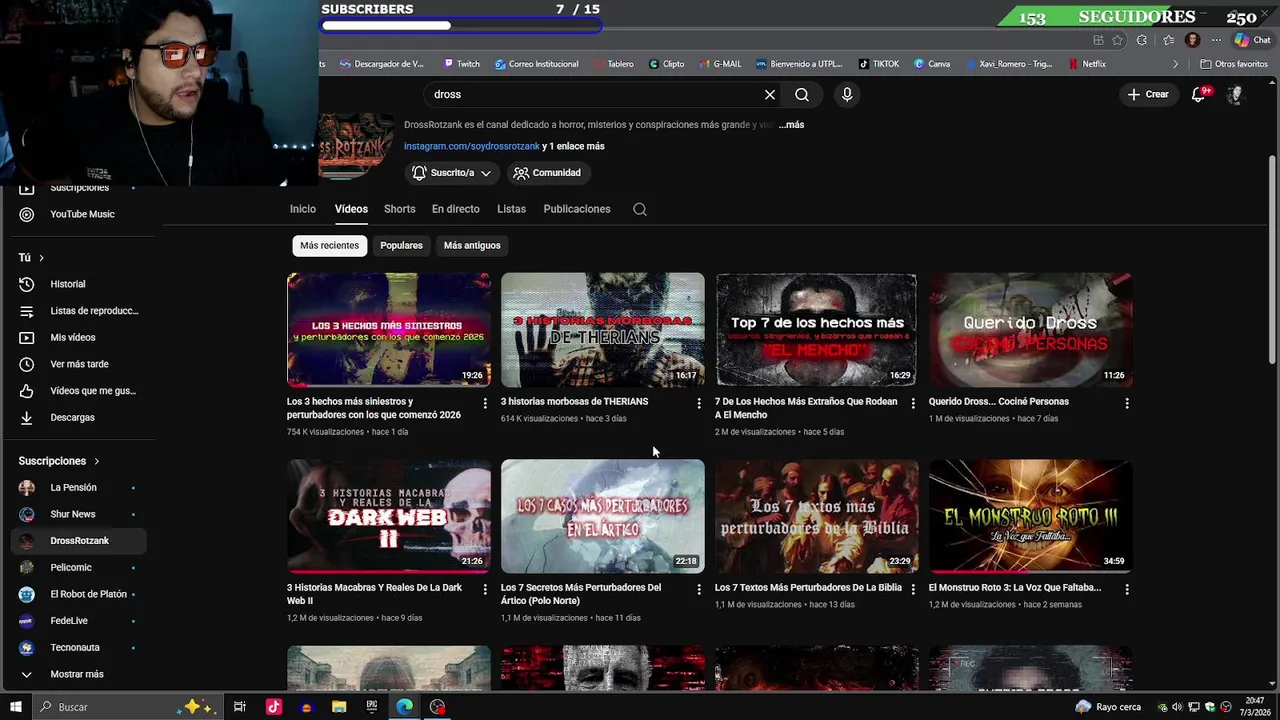
Task: Clear the 'dross' search text with the X
Action: coord(770,94)
